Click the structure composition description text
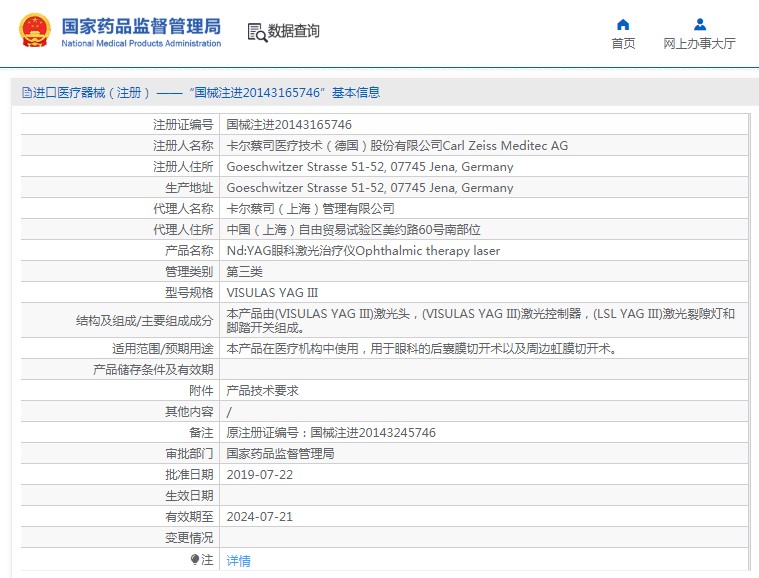The image size is (759, 578). [x=481, y=320]
